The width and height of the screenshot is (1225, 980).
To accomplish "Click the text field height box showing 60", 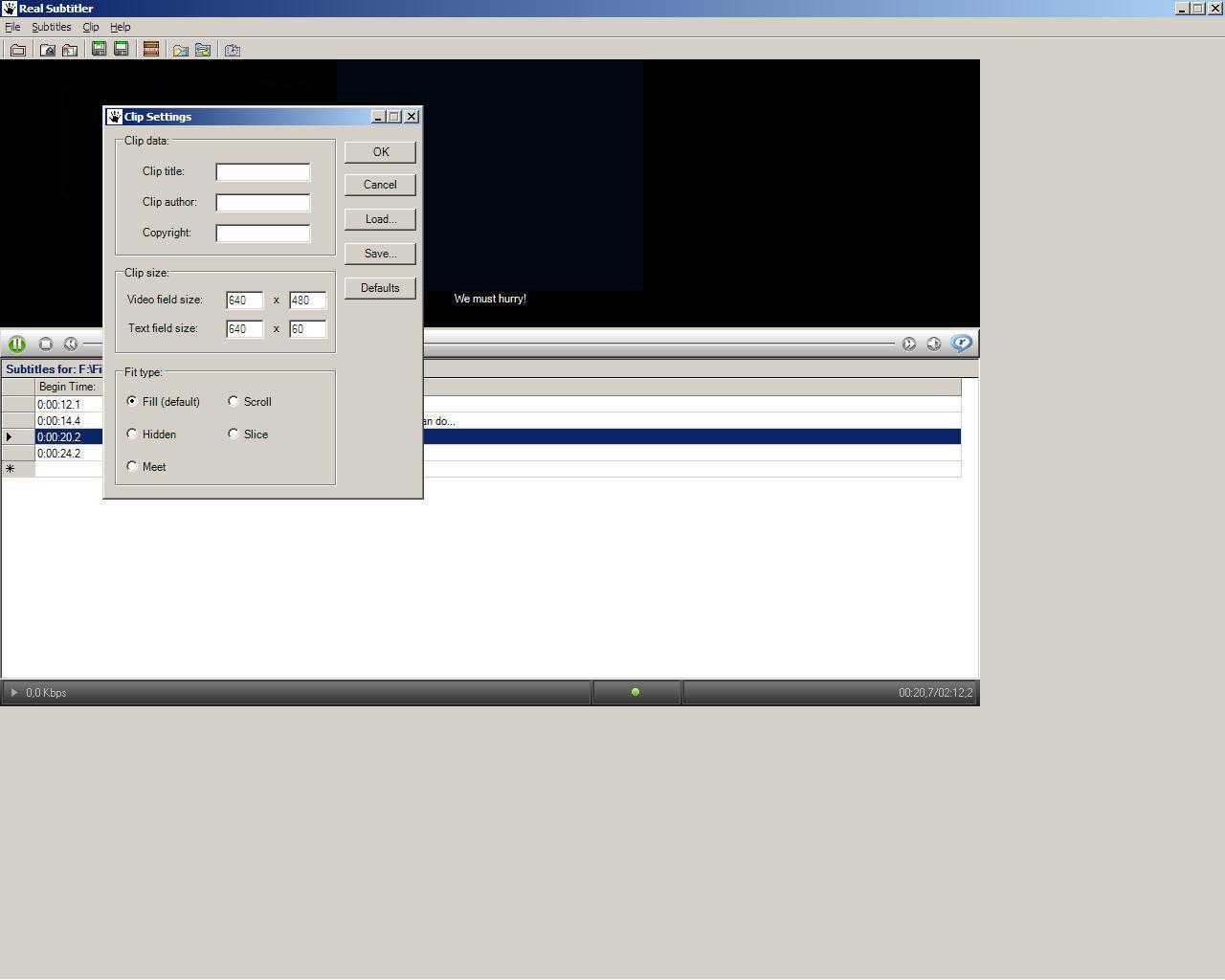I will 308,329.
